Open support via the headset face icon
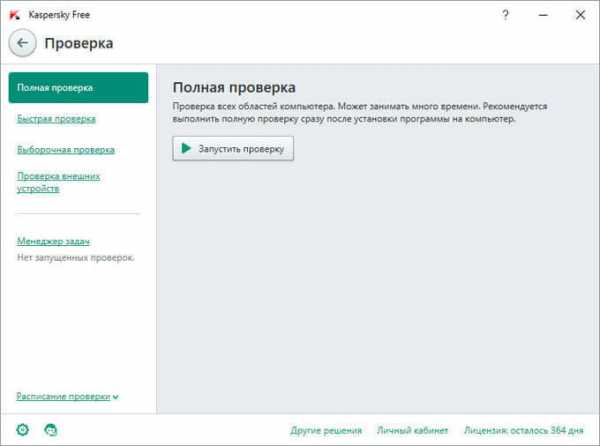The image size is (600, 446). [51, 430]
